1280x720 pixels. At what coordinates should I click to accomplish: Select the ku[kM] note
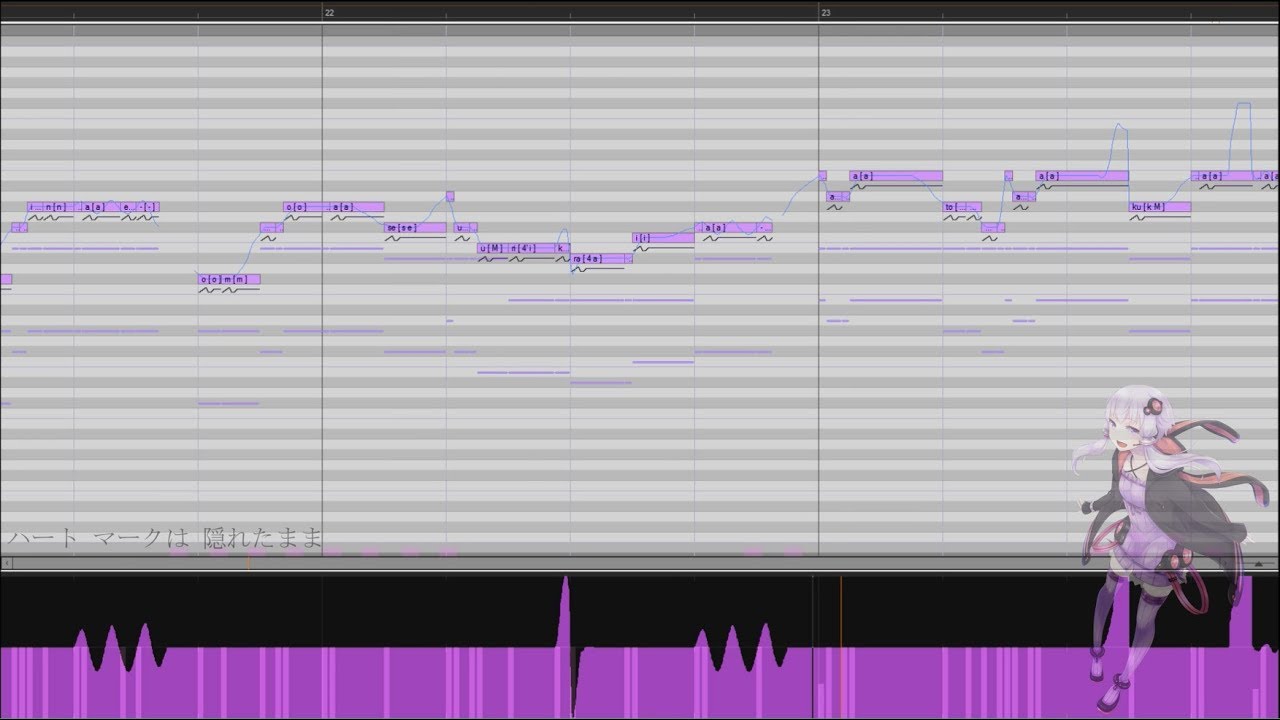pos(1160,207)
